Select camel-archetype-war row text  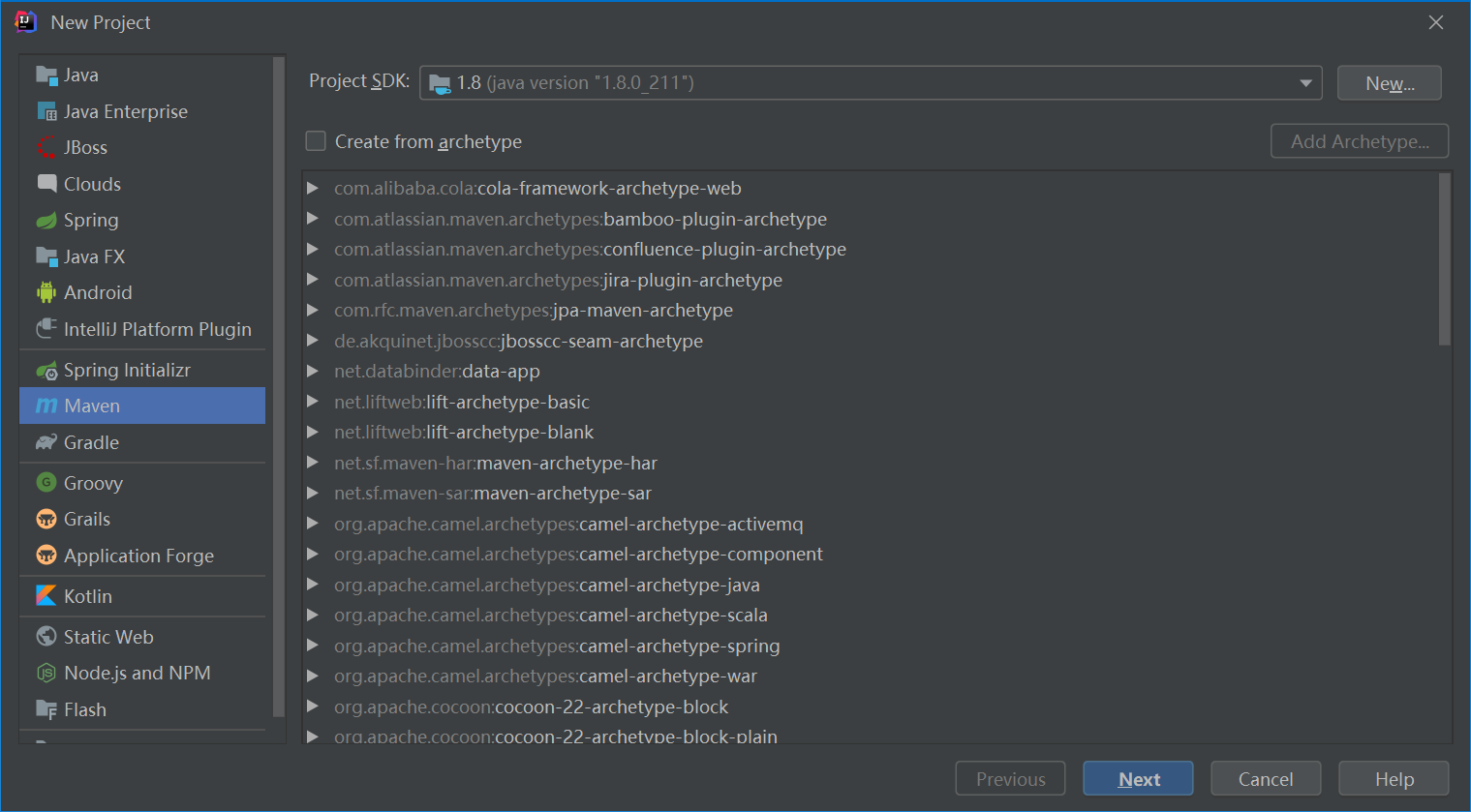coord(545,676)
